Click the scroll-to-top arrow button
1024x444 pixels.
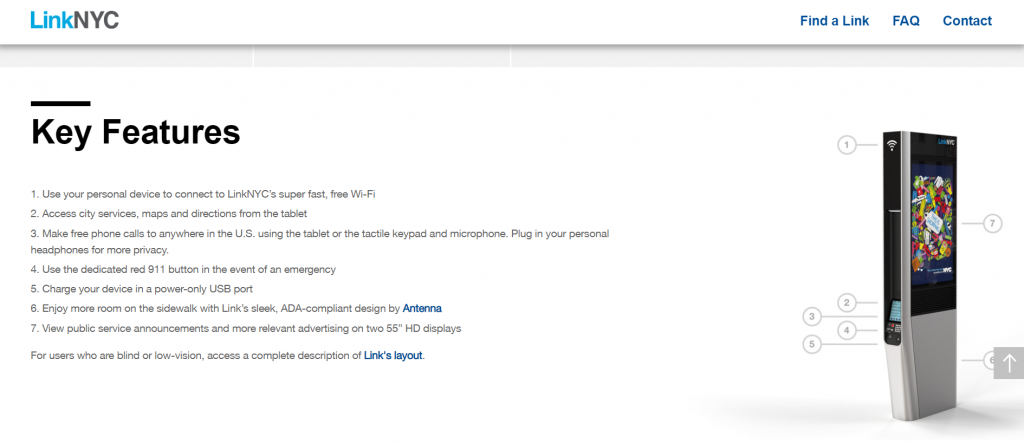[x=1009, y=363]
